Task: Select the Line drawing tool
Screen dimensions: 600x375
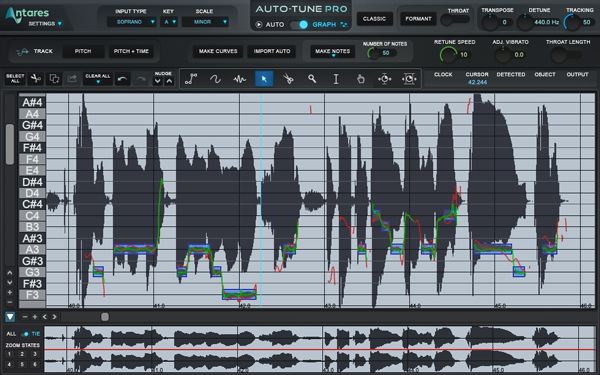Action: tap(191, 79)
